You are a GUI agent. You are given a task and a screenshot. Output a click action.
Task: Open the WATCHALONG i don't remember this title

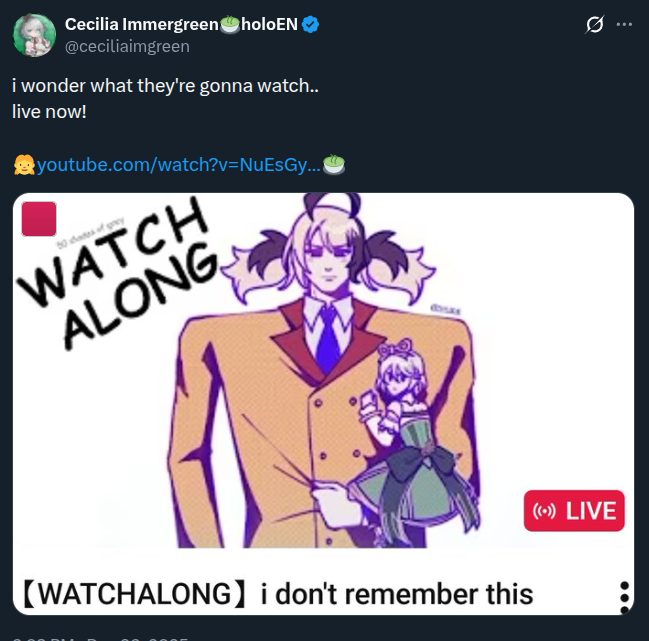tap(277, 594)
